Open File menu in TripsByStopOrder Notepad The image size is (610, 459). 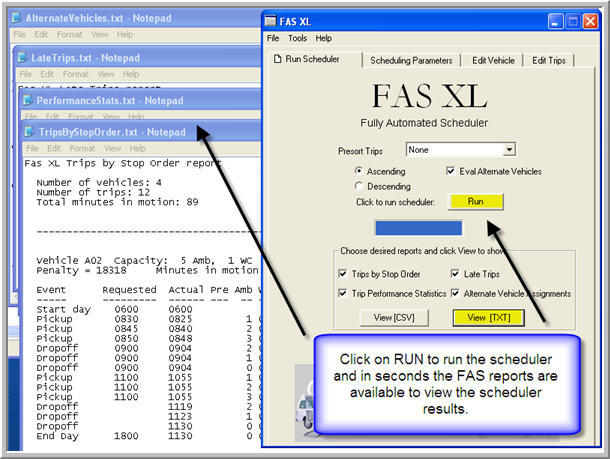click(32, 148)
